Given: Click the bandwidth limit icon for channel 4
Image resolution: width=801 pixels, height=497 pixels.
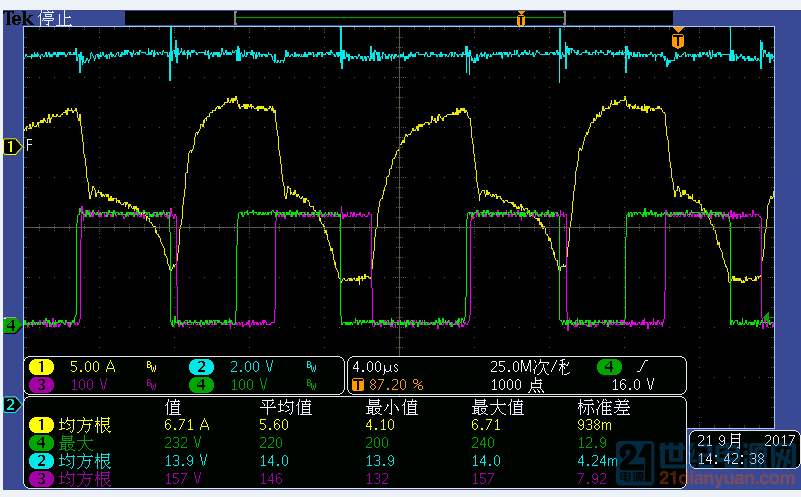Looking at the screenshot, I should (x=311, y=384).
